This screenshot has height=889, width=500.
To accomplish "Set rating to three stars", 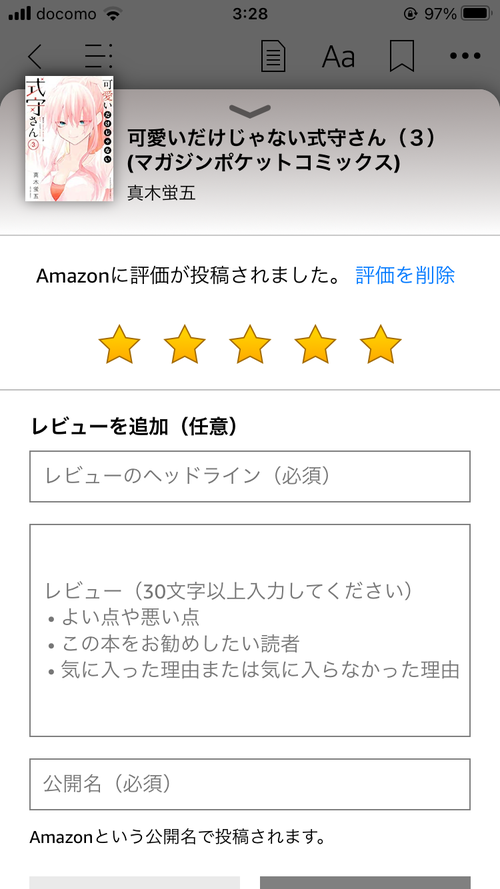I will pyautogui.click(x=250, y=344).
